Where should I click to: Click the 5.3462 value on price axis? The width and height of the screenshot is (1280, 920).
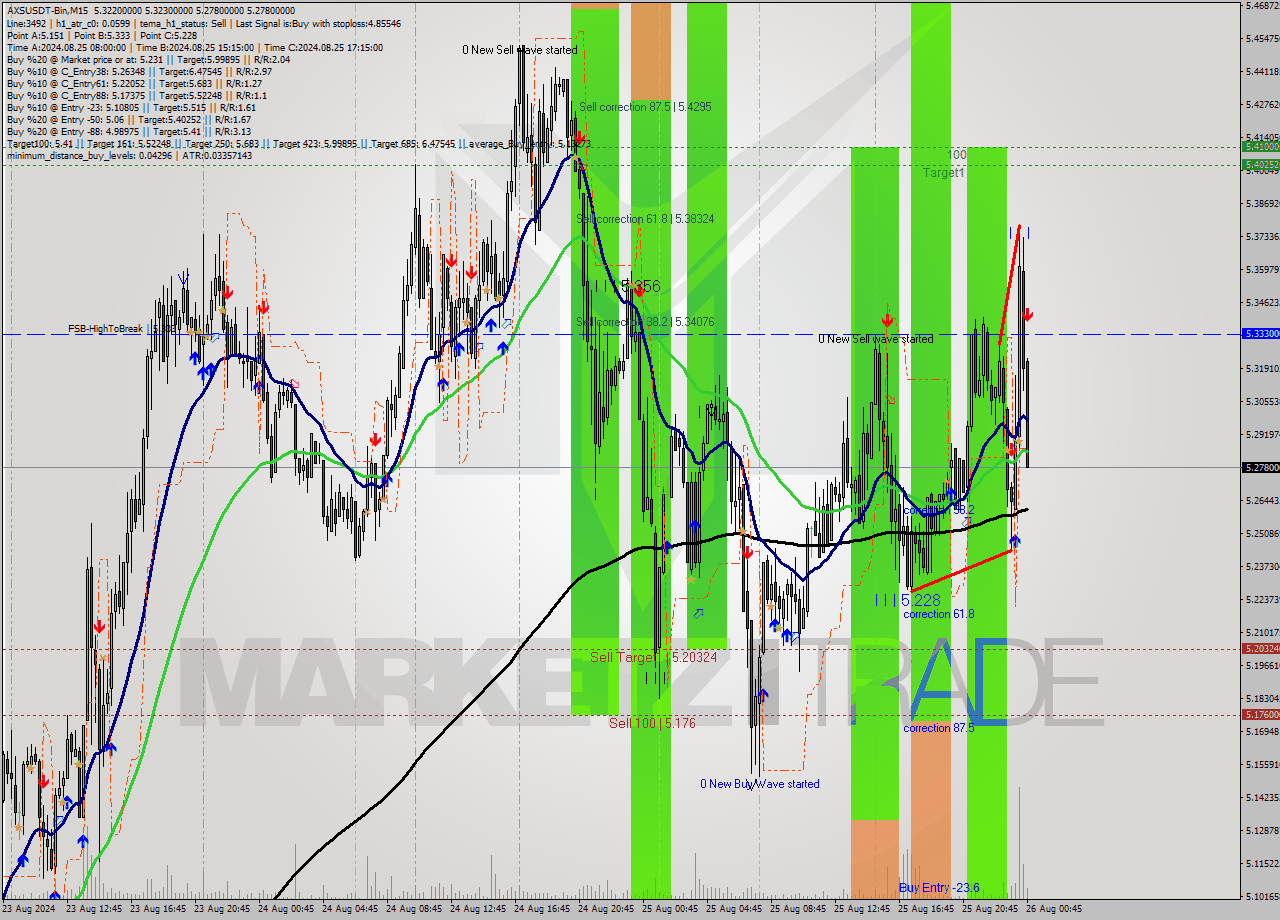1262,302
